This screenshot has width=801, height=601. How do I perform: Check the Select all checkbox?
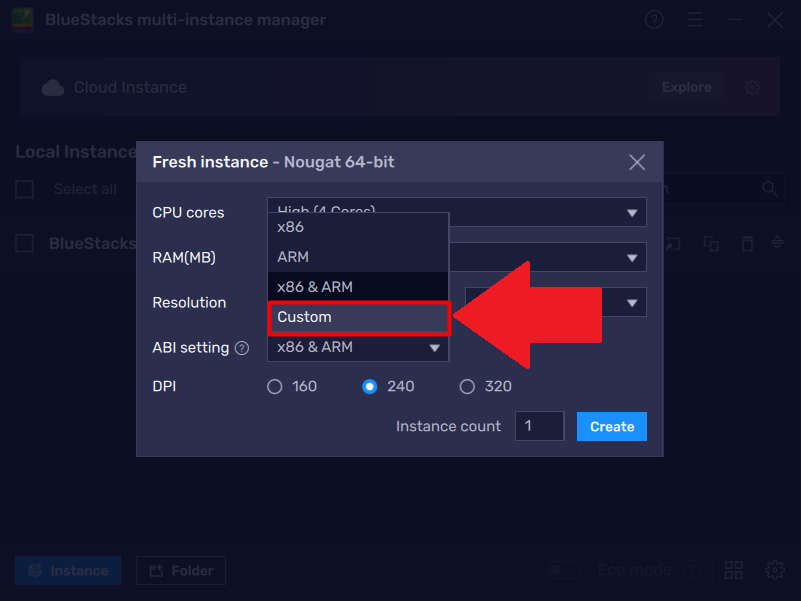(25, 189)
